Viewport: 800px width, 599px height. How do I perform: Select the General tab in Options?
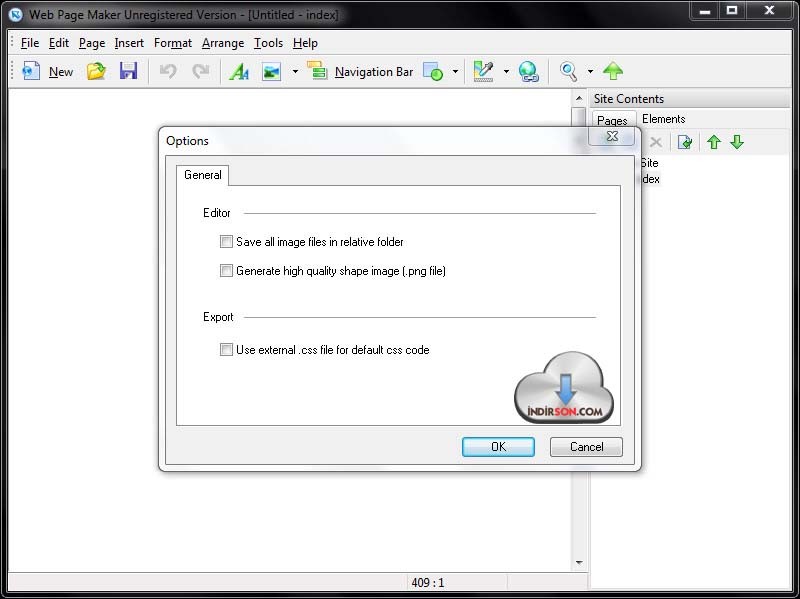[x=203, y=175]
